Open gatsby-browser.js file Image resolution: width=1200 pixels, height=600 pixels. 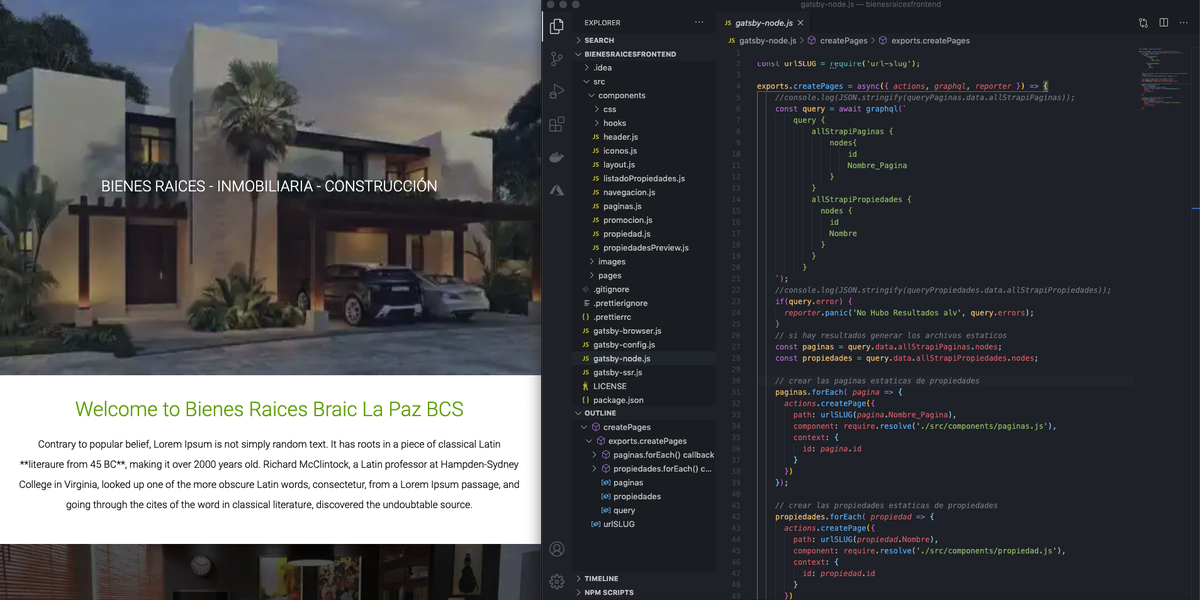(646, 331)
